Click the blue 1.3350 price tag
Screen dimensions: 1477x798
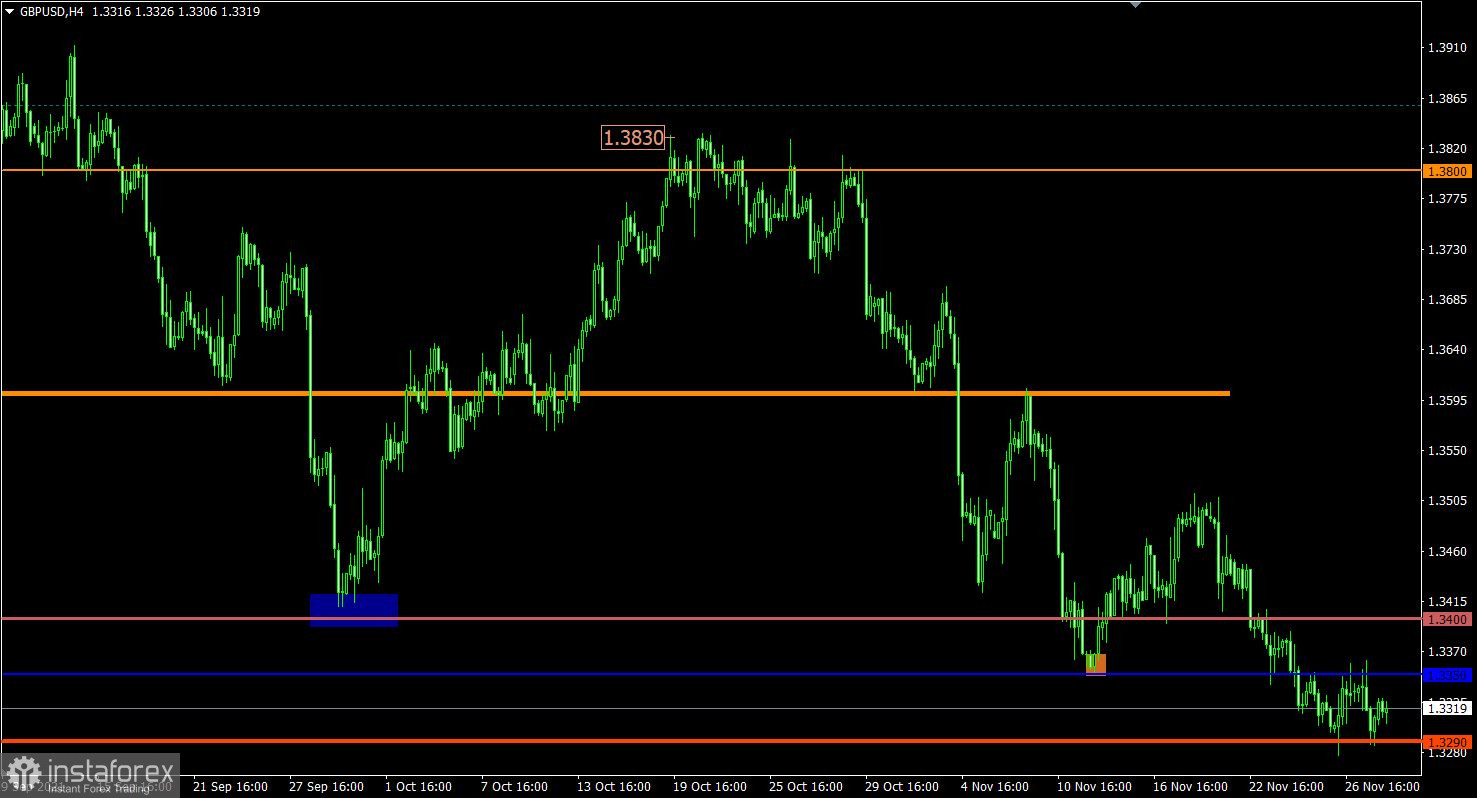tap(1447, 675)
